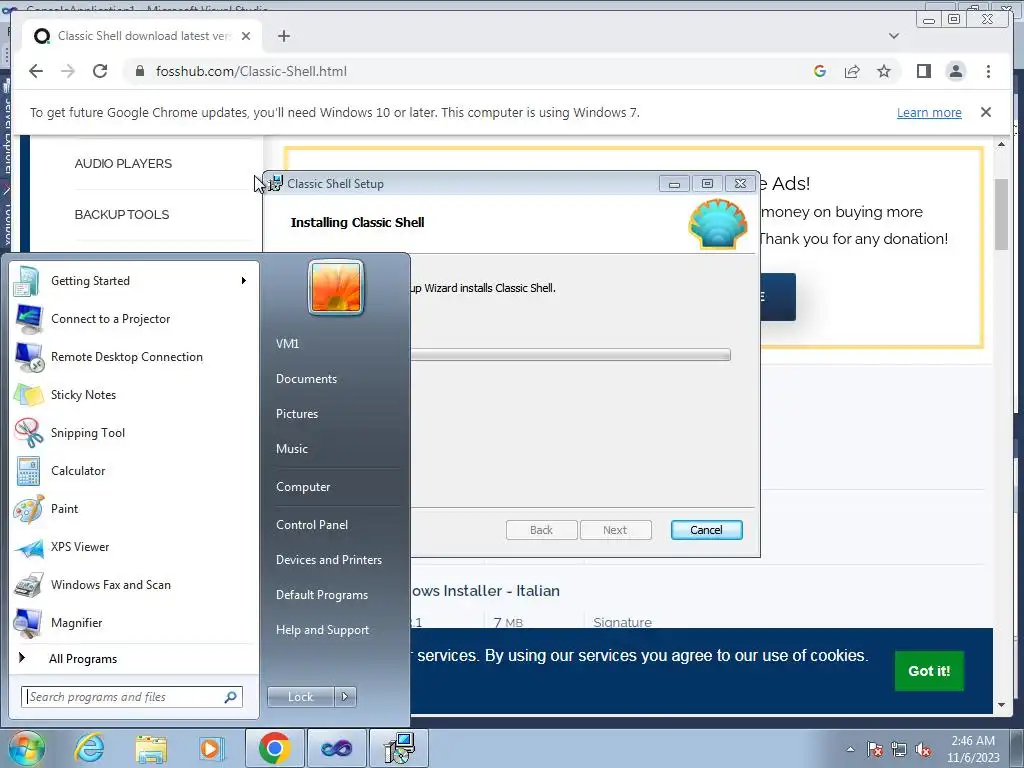Click the search magnifier in Start menu
The width and height of the screenshot is (1024, 768).
click(230, 697)
